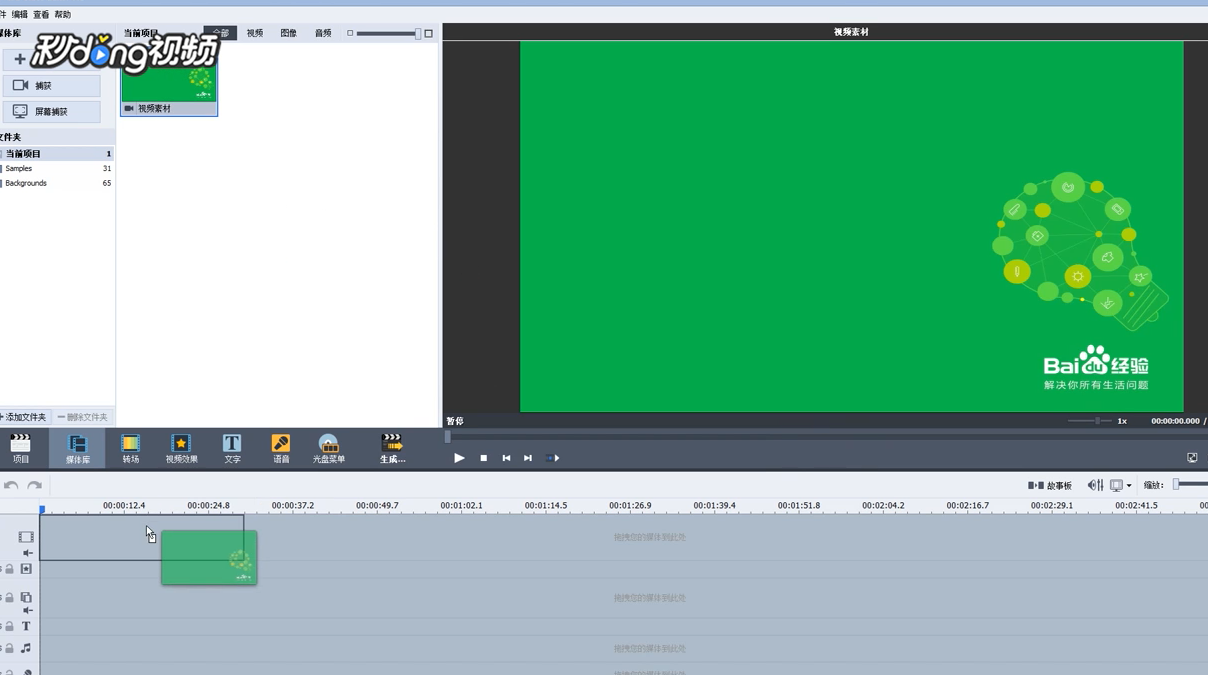Image resolution: width=1208 pixels, height=675 pixels.
Task: Switch to the 全部 (All) media filter tab
Action: (x=220, y=33)
